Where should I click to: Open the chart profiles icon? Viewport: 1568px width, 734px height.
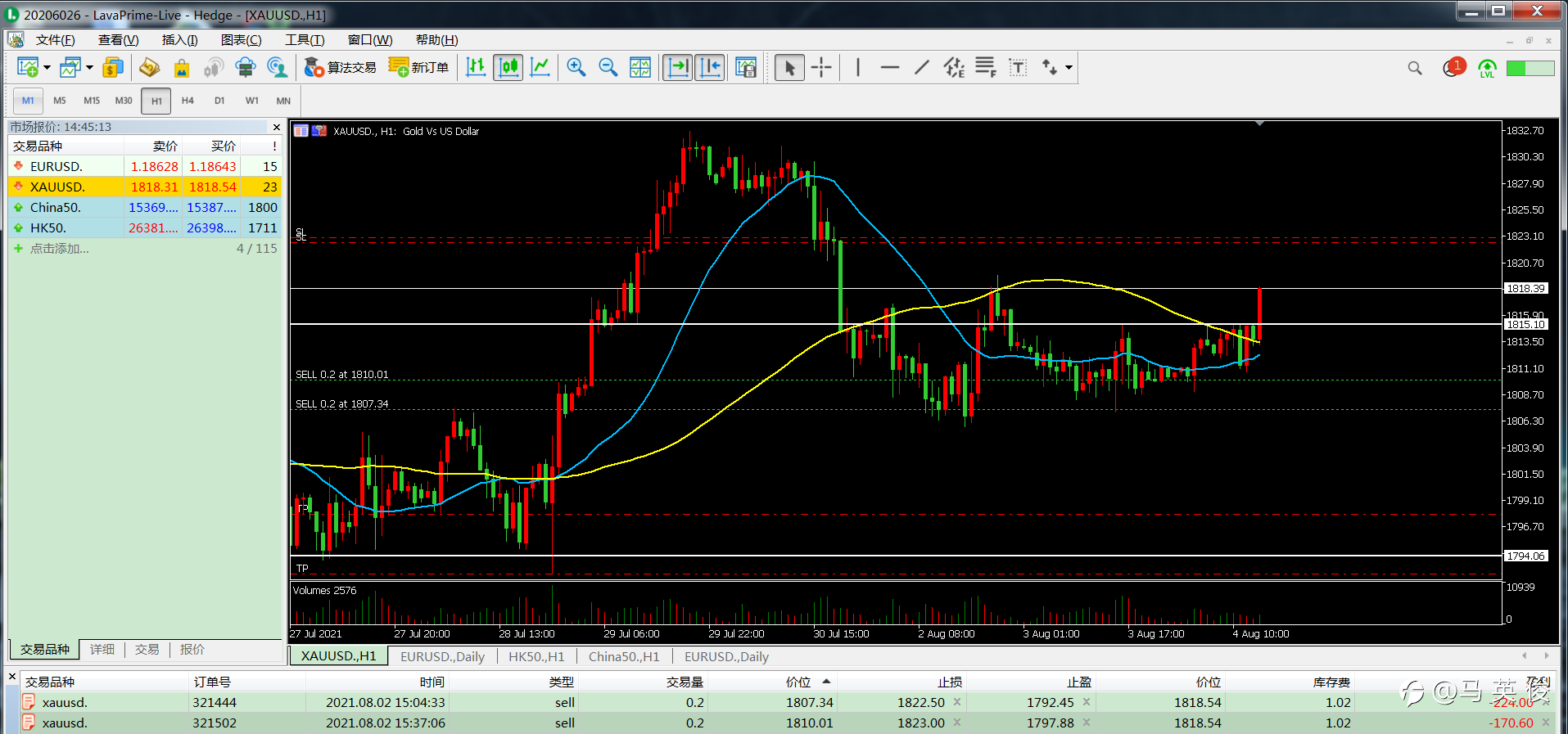tap(70, 68)
